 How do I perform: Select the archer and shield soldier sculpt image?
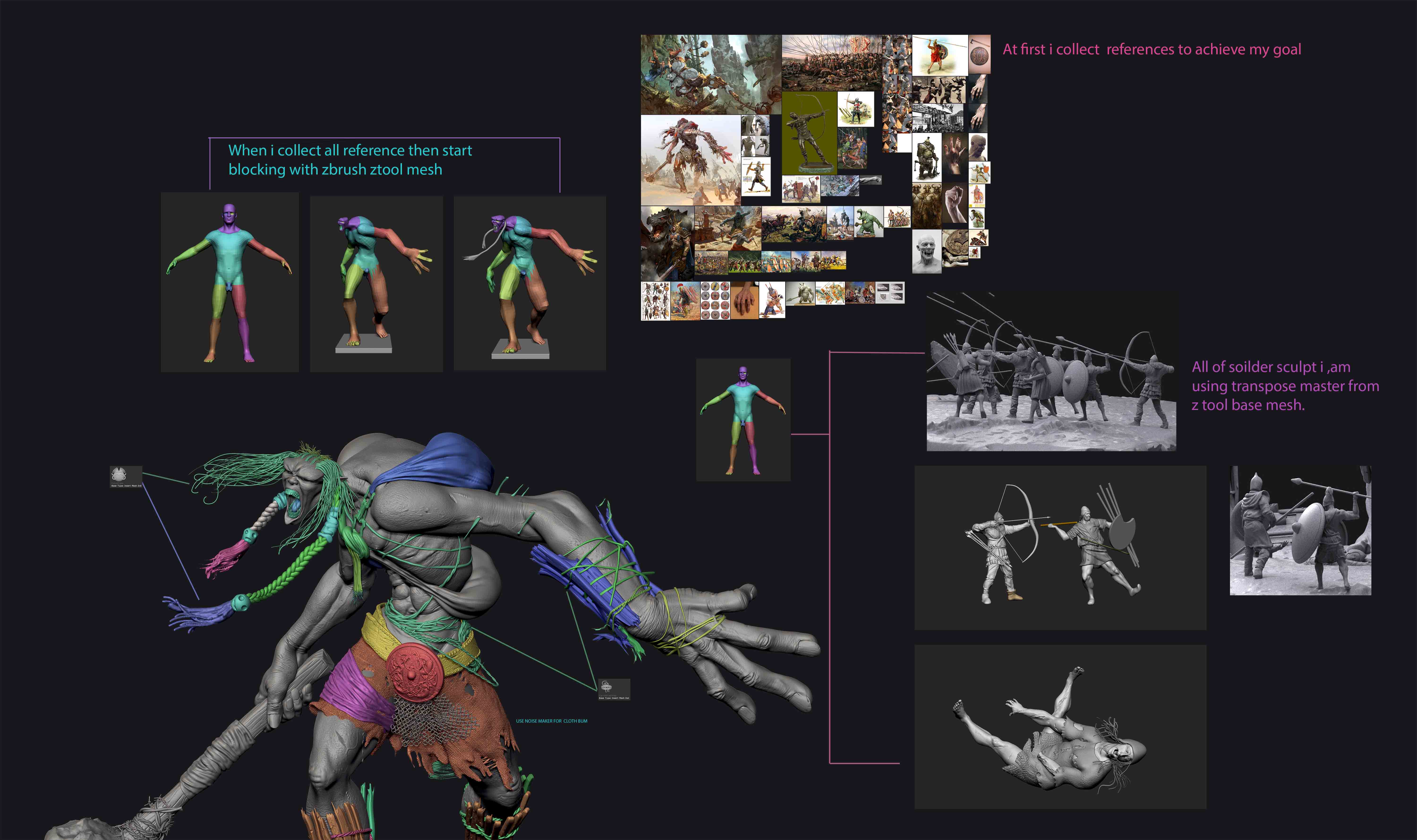click(1060, 547)
